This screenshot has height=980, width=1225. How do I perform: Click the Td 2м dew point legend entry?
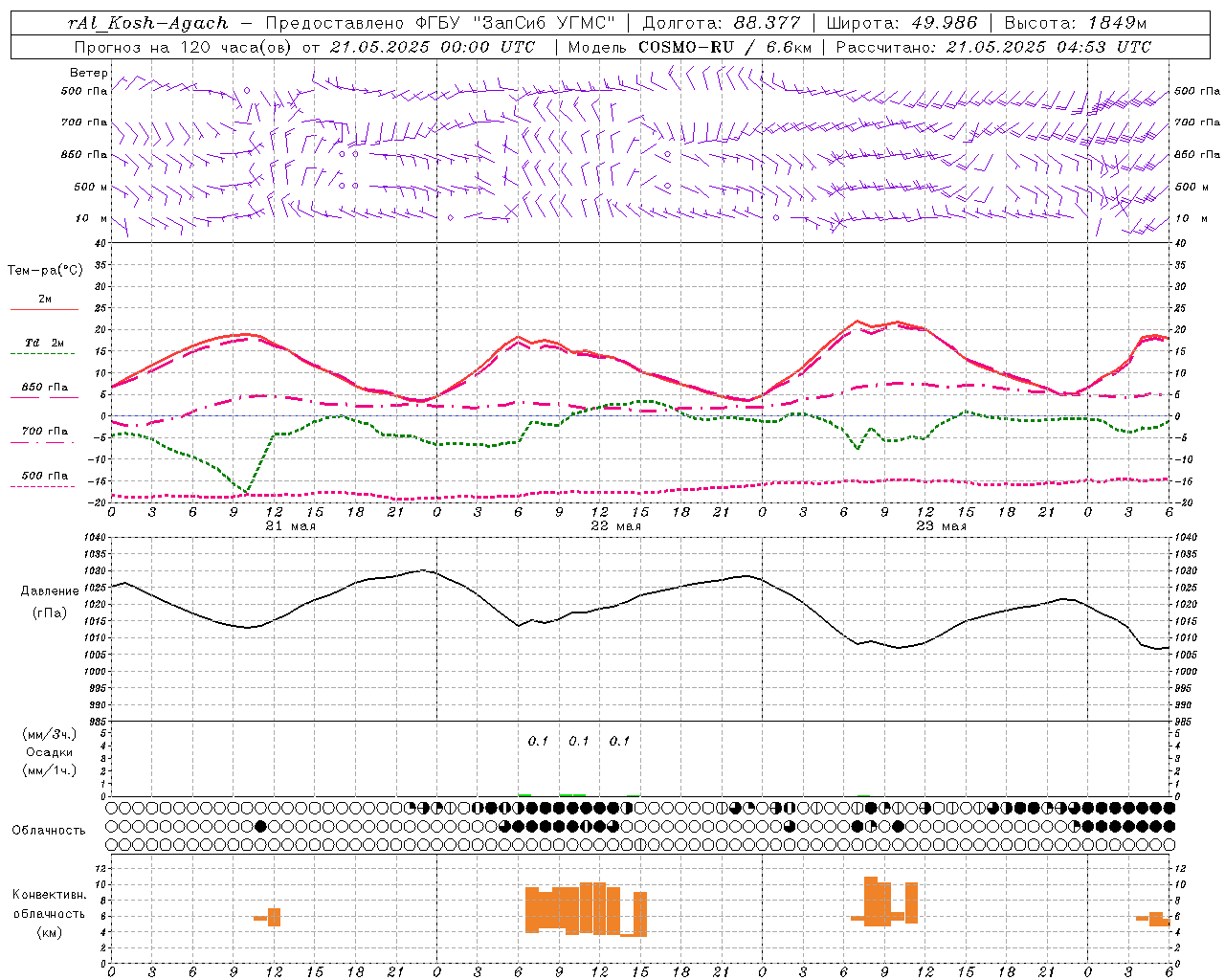tap(45, 343)
